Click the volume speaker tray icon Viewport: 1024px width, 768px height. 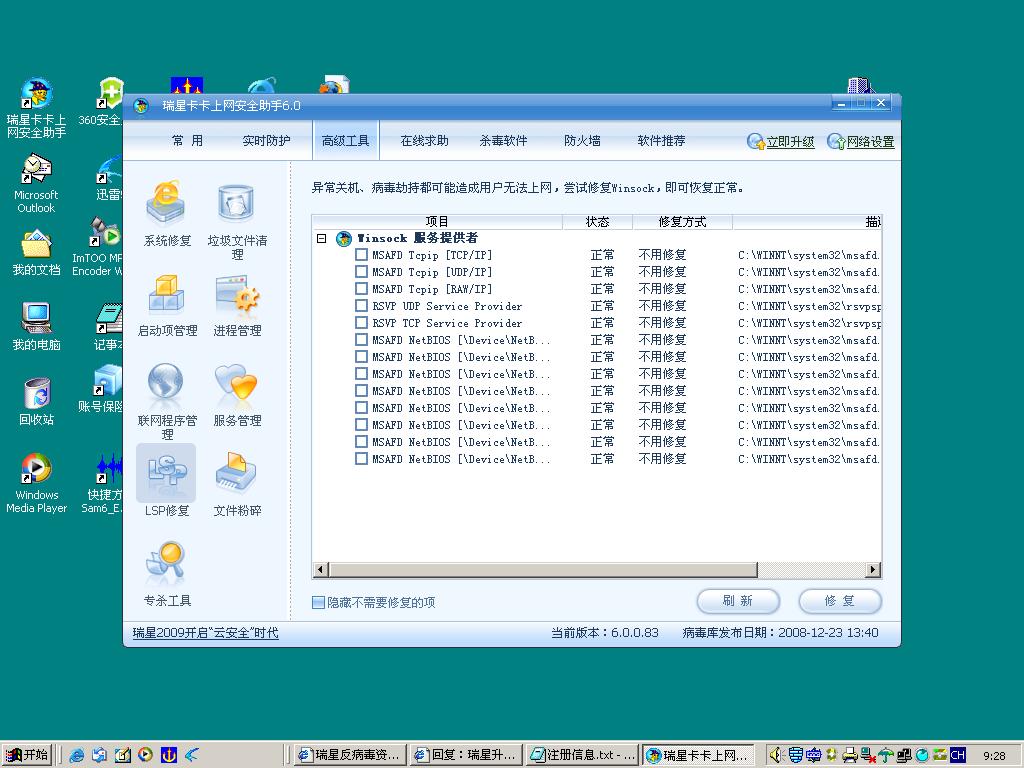[x=775, y=755]
